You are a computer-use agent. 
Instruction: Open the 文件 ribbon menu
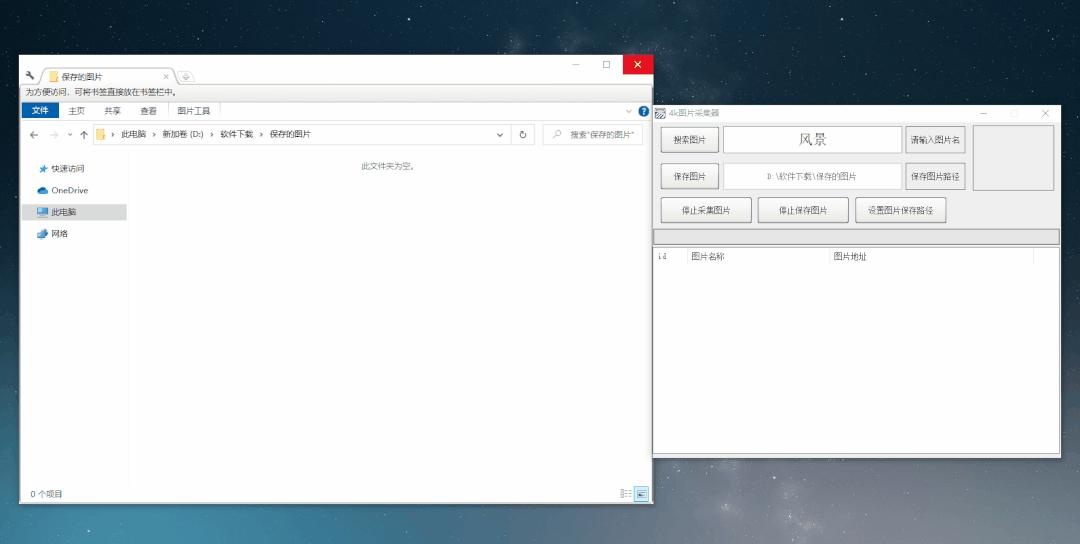41,111
